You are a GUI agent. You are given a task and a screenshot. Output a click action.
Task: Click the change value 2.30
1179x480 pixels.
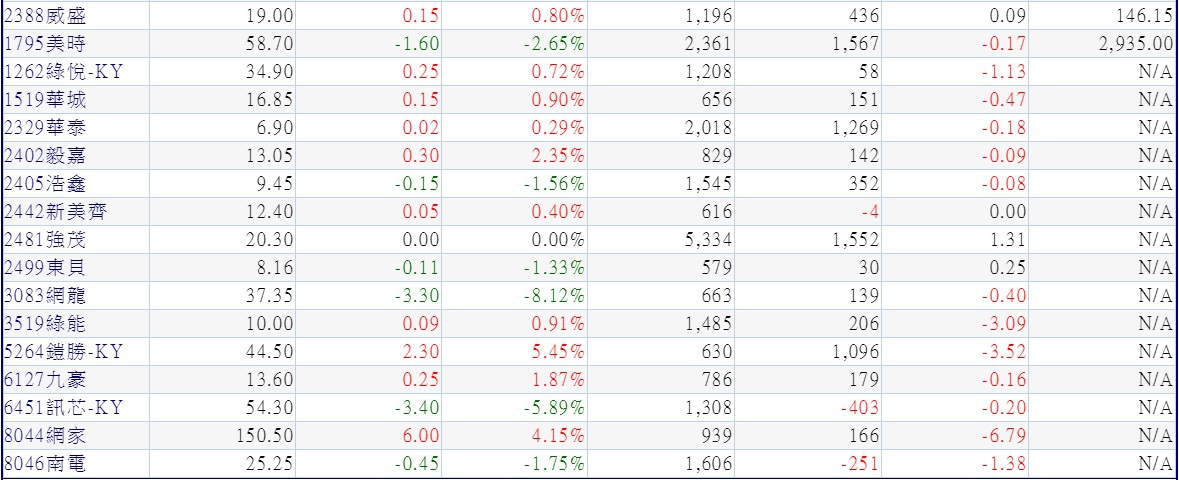(x=422, y=352)
